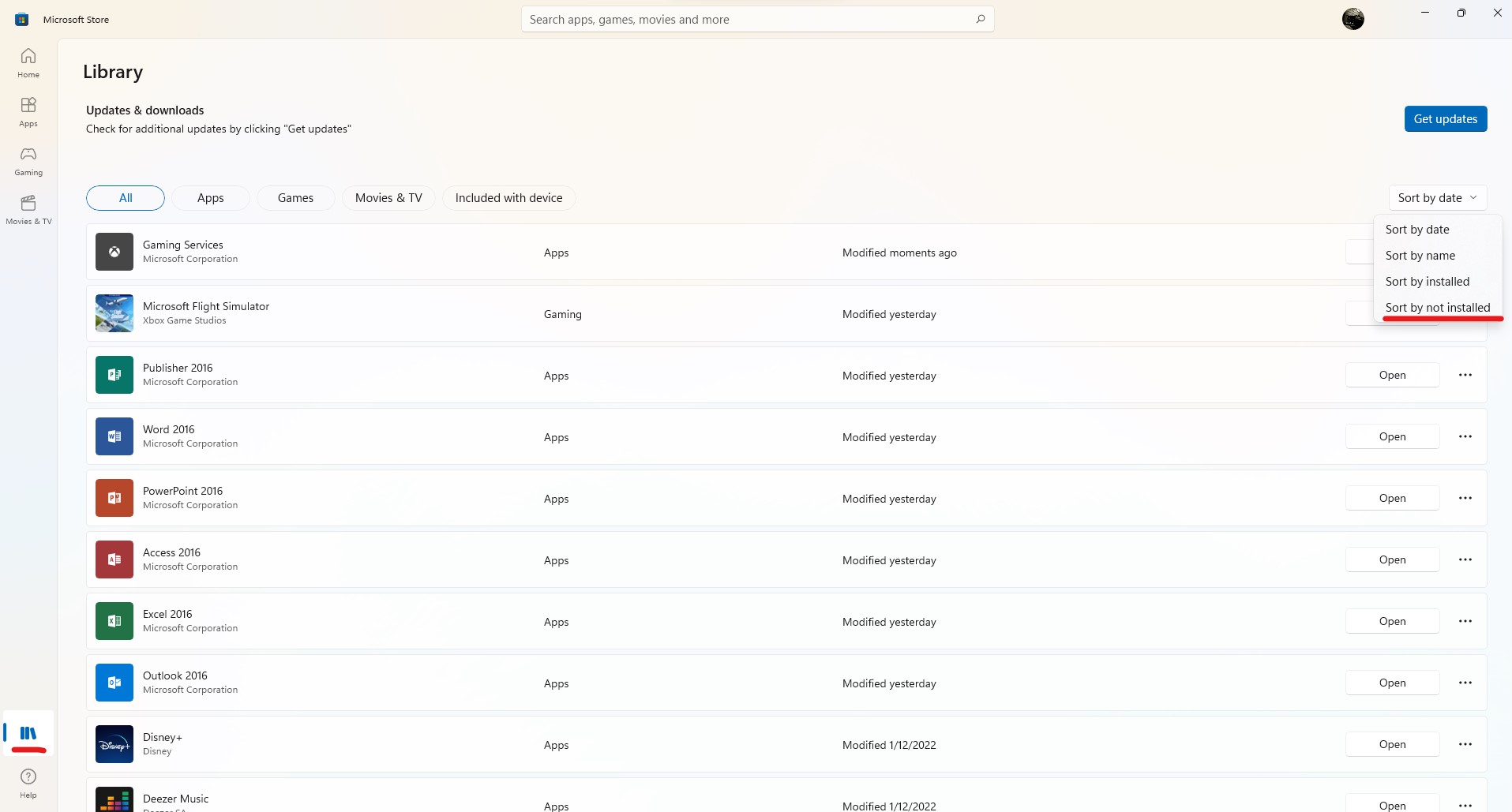Click Modified moments ago text
1512x812 pixels.
coord(899,253)
